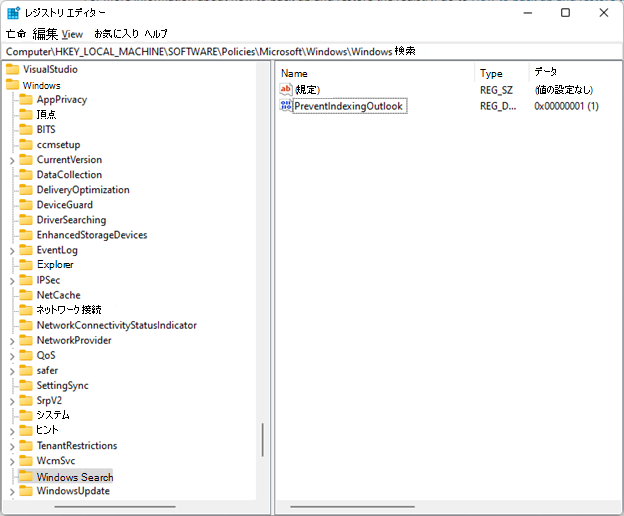Click the DataCollection folder icon
Screen dimensions: 624x516
tap(26, 175)
